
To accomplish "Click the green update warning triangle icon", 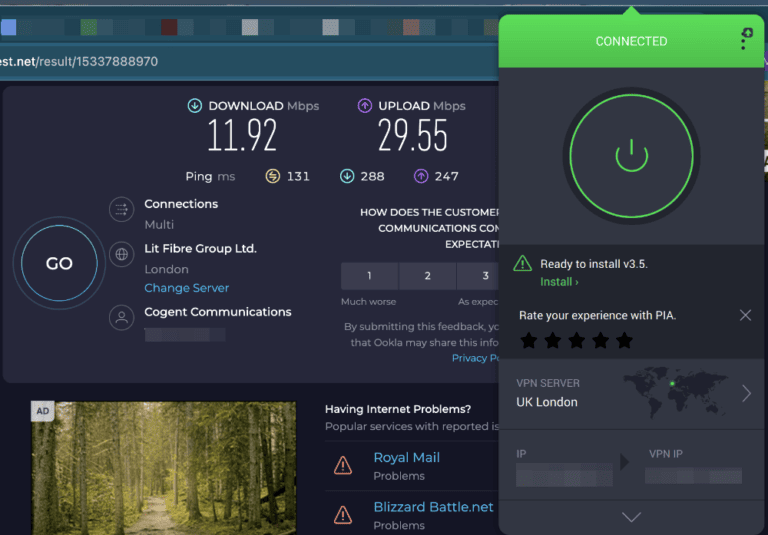I will click(522, 264).
